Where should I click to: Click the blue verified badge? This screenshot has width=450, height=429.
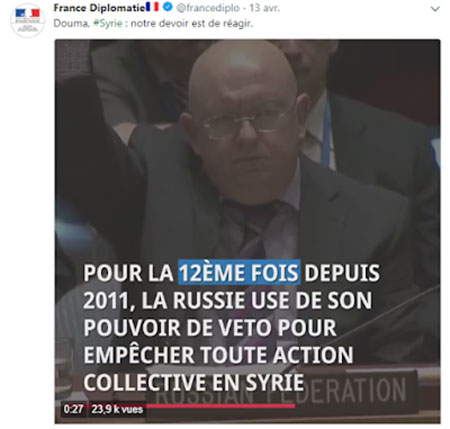click(168, 7)
